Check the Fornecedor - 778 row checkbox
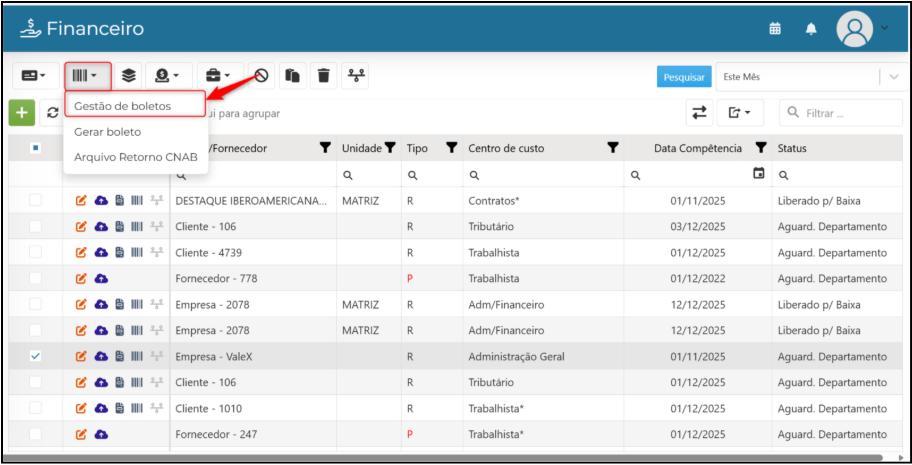 coord(35,278)
